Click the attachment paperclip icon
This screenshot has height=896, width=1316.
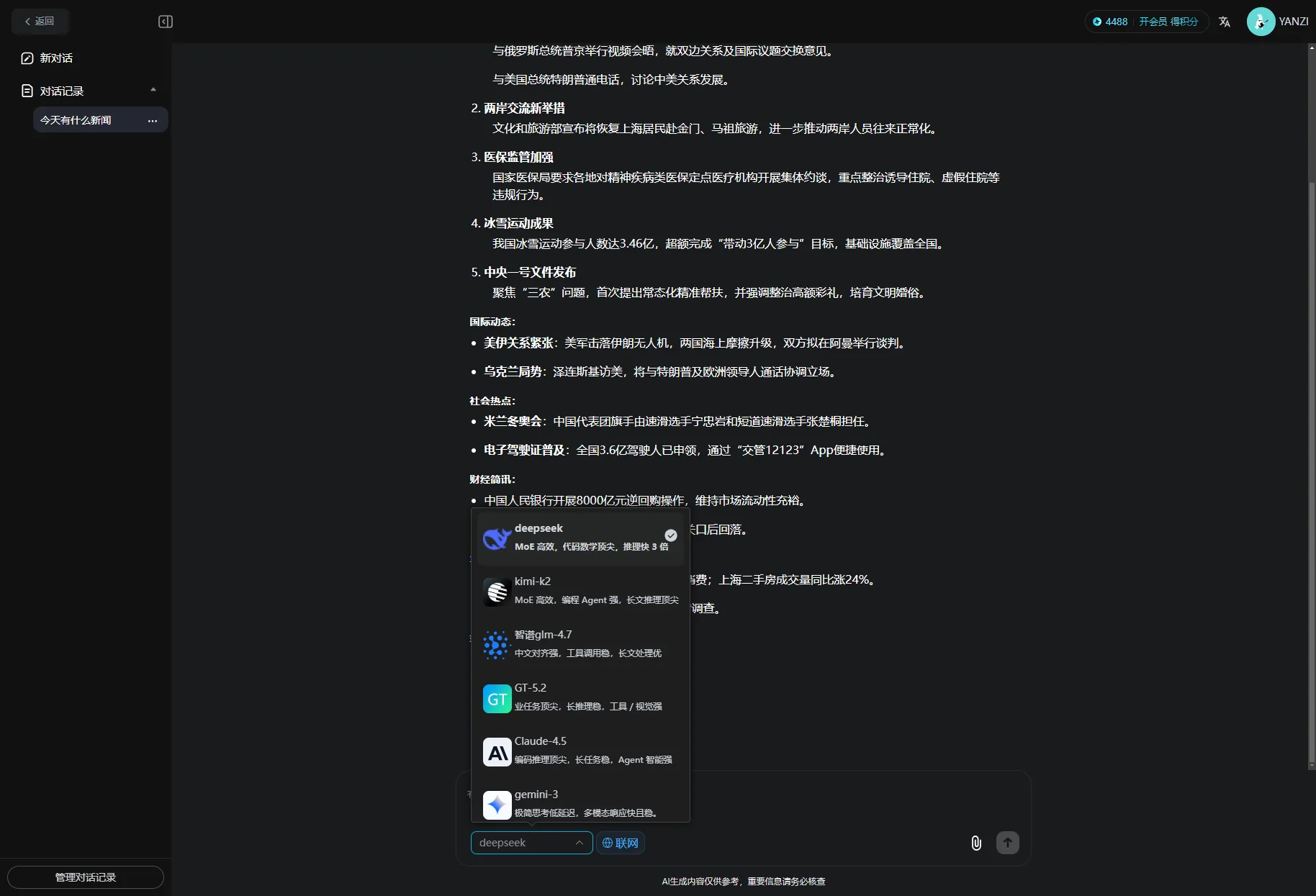(x=975, y=843)
